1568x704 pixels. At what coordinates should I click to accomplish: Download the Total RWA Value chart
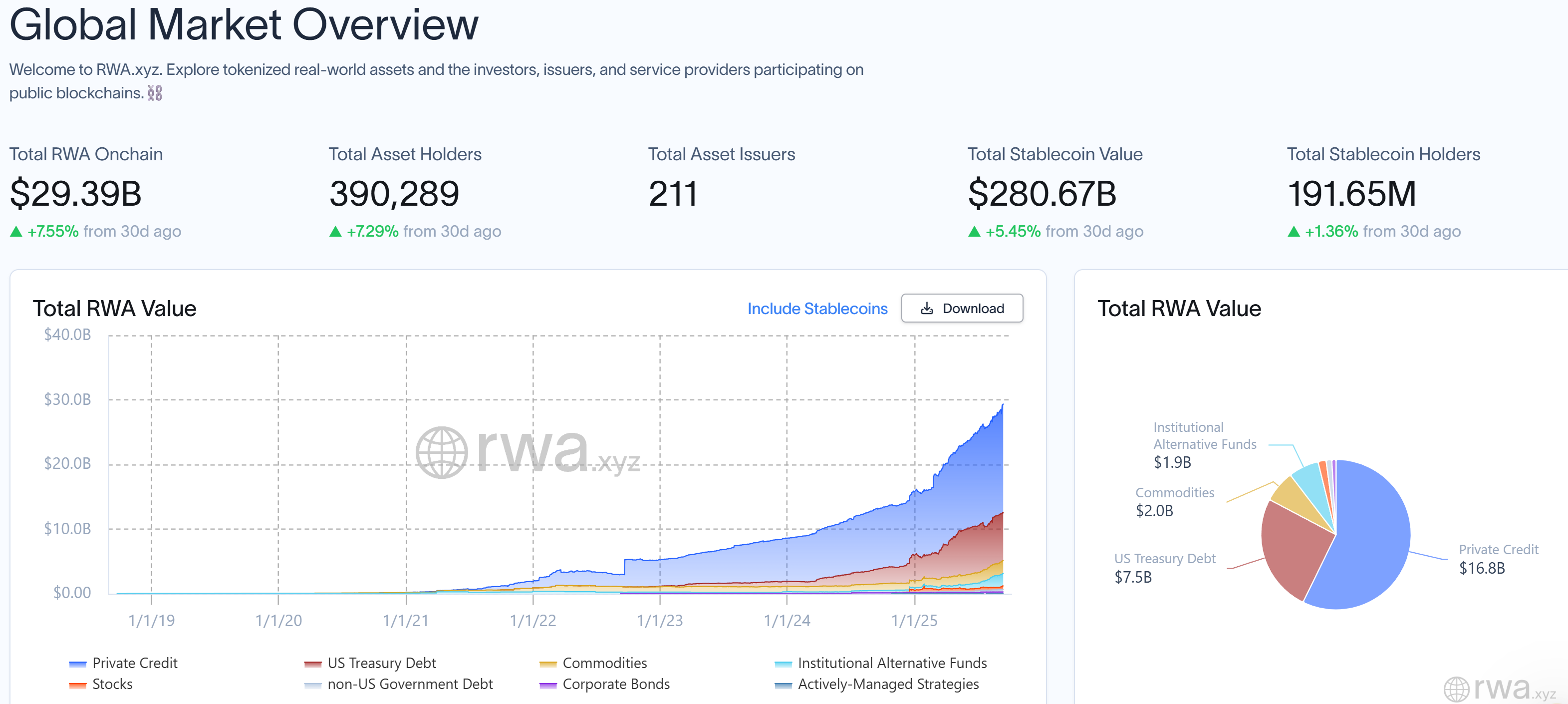tap(962, 309)
